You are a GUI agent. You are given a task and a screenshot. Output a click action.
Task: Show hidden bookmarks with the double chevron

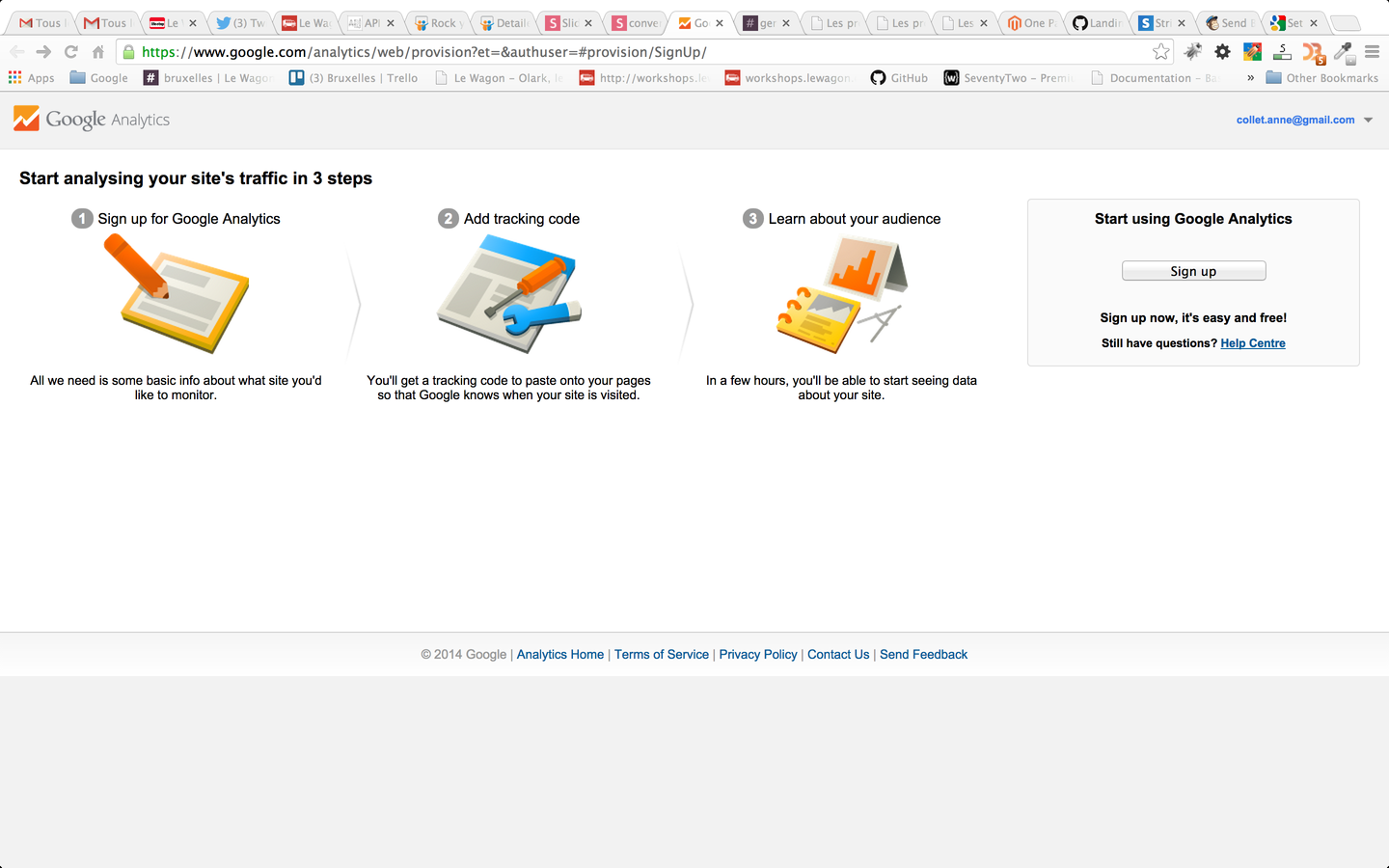1250,78
